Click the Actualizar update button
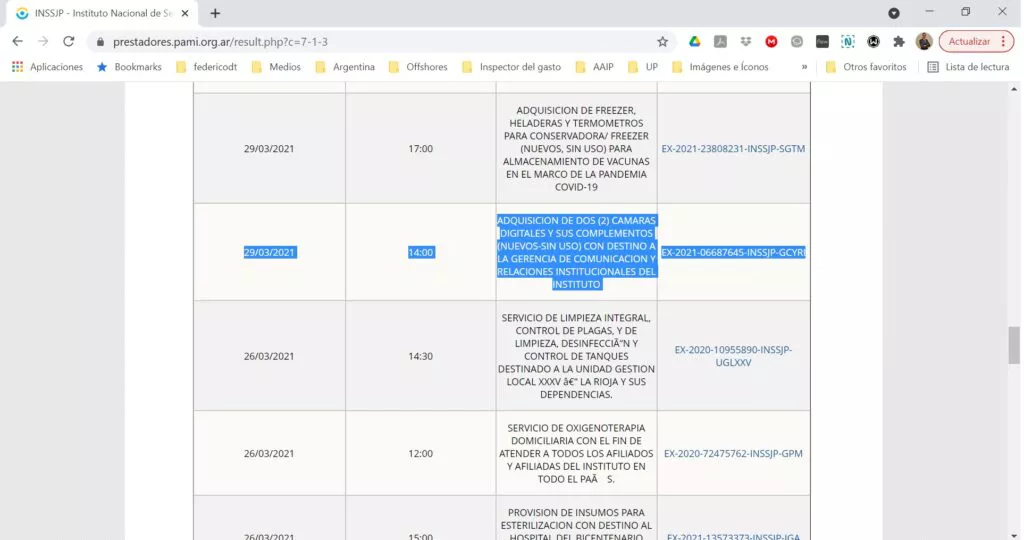This screenshot has width=1024, height=540. 969,41
